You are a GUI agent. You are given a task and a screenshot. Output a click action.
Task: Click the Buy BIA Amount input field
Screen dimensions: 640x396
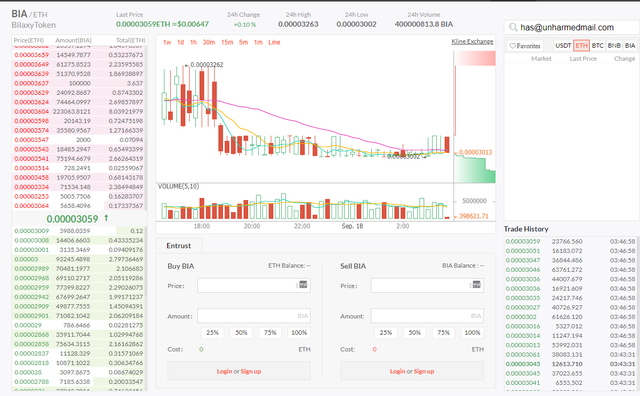(x=254, y=316)
